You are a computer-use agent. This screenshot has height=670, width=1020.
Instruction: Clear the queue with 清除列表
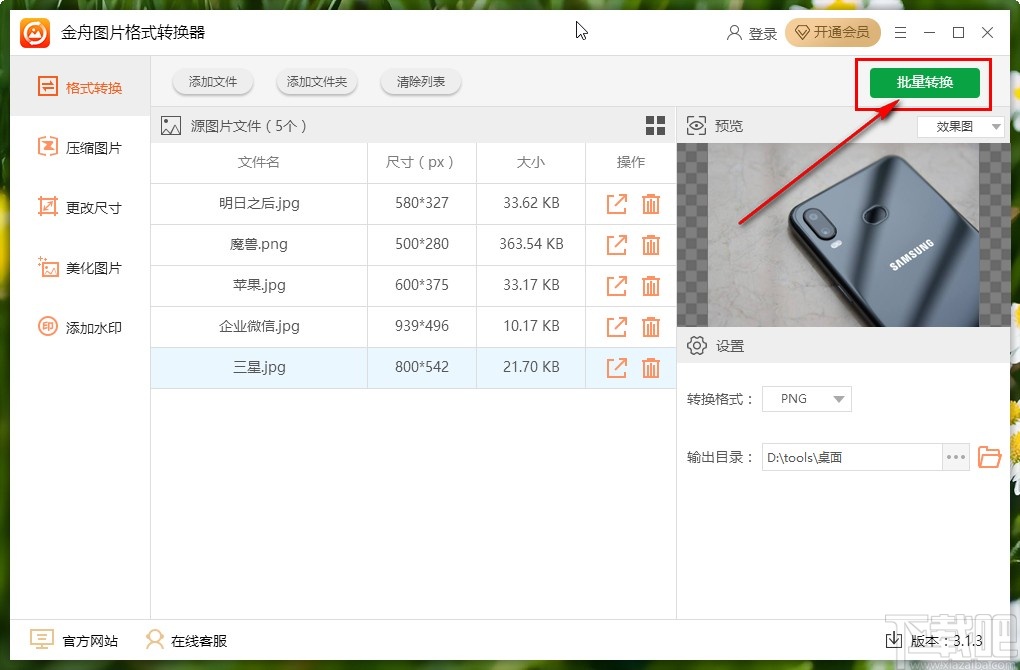tap(420, 83)
